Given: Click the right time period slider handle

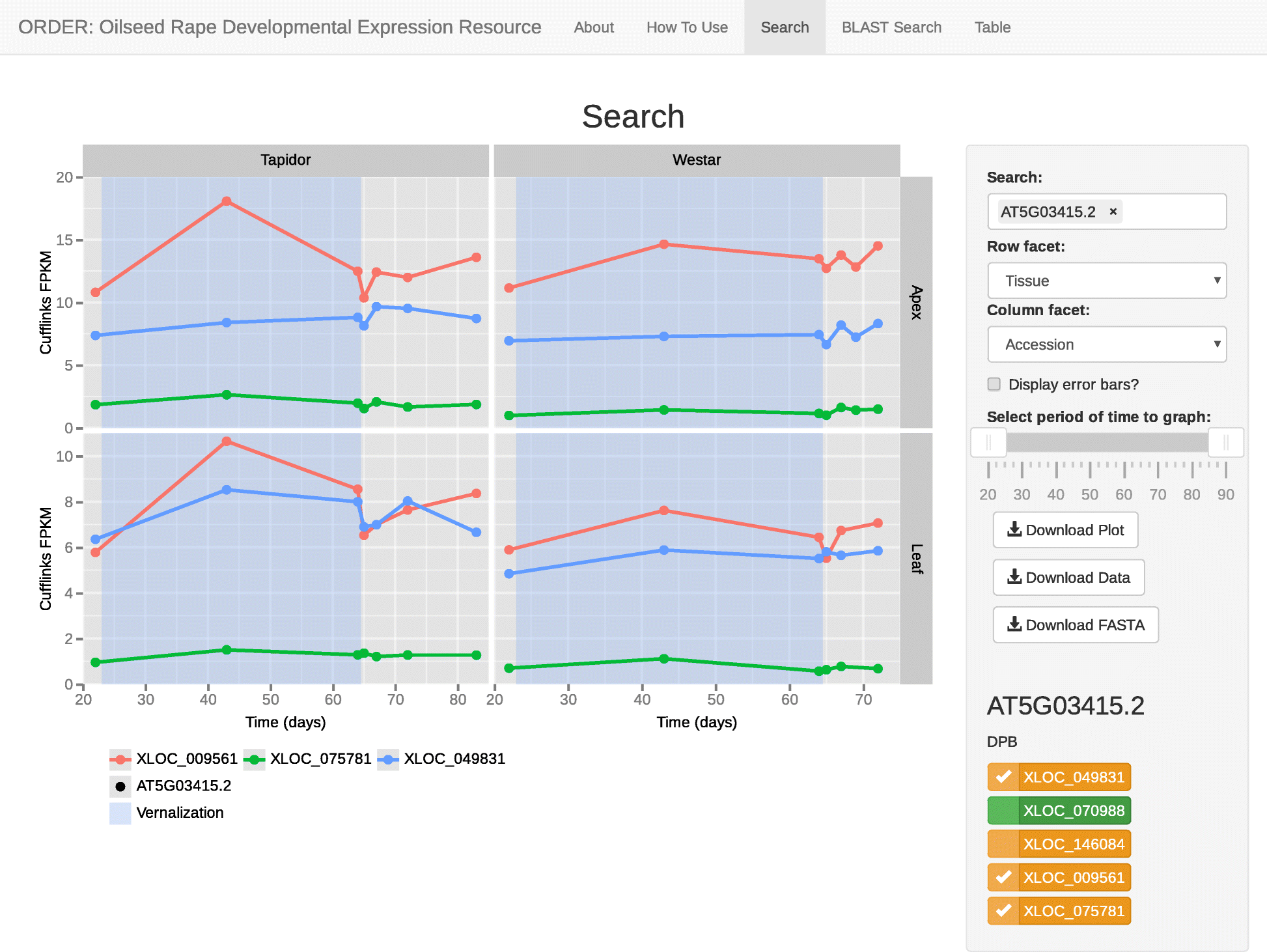Looking at the screenshot, I should point(1226,443).
